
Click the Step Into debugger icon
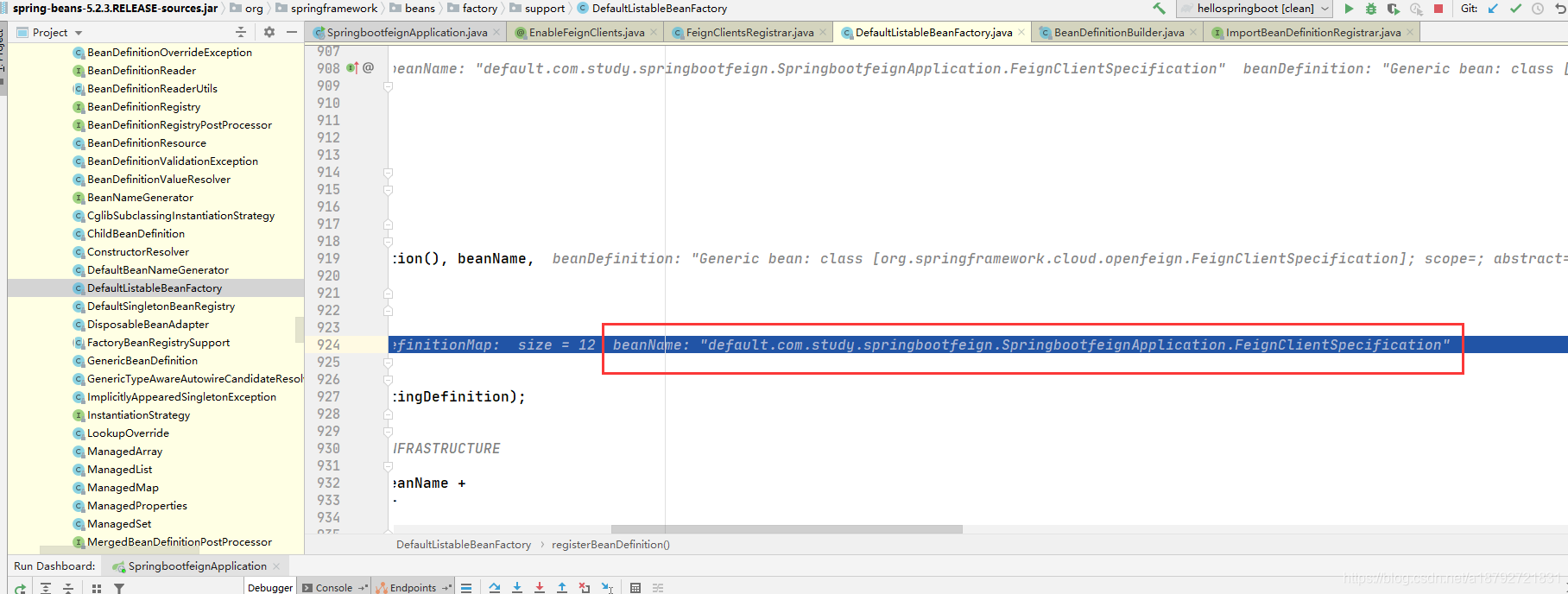pos(517,588)
